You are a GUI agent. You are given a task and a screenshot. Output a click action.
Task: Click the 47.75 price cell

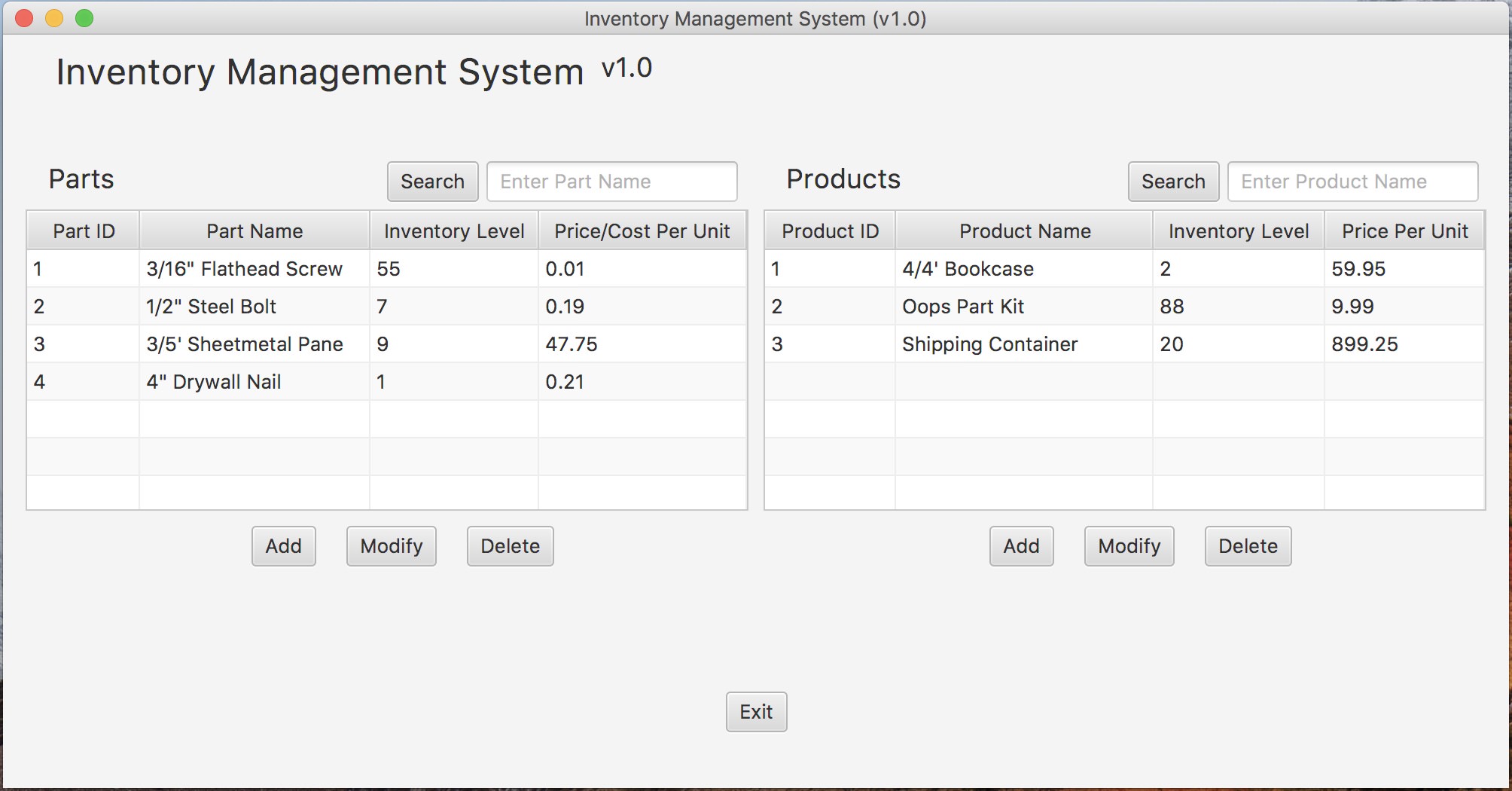click(642, 344)
